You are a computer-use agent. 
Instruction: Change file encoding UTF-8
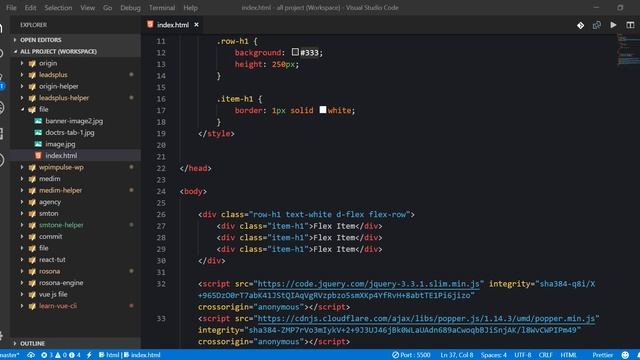522,355
